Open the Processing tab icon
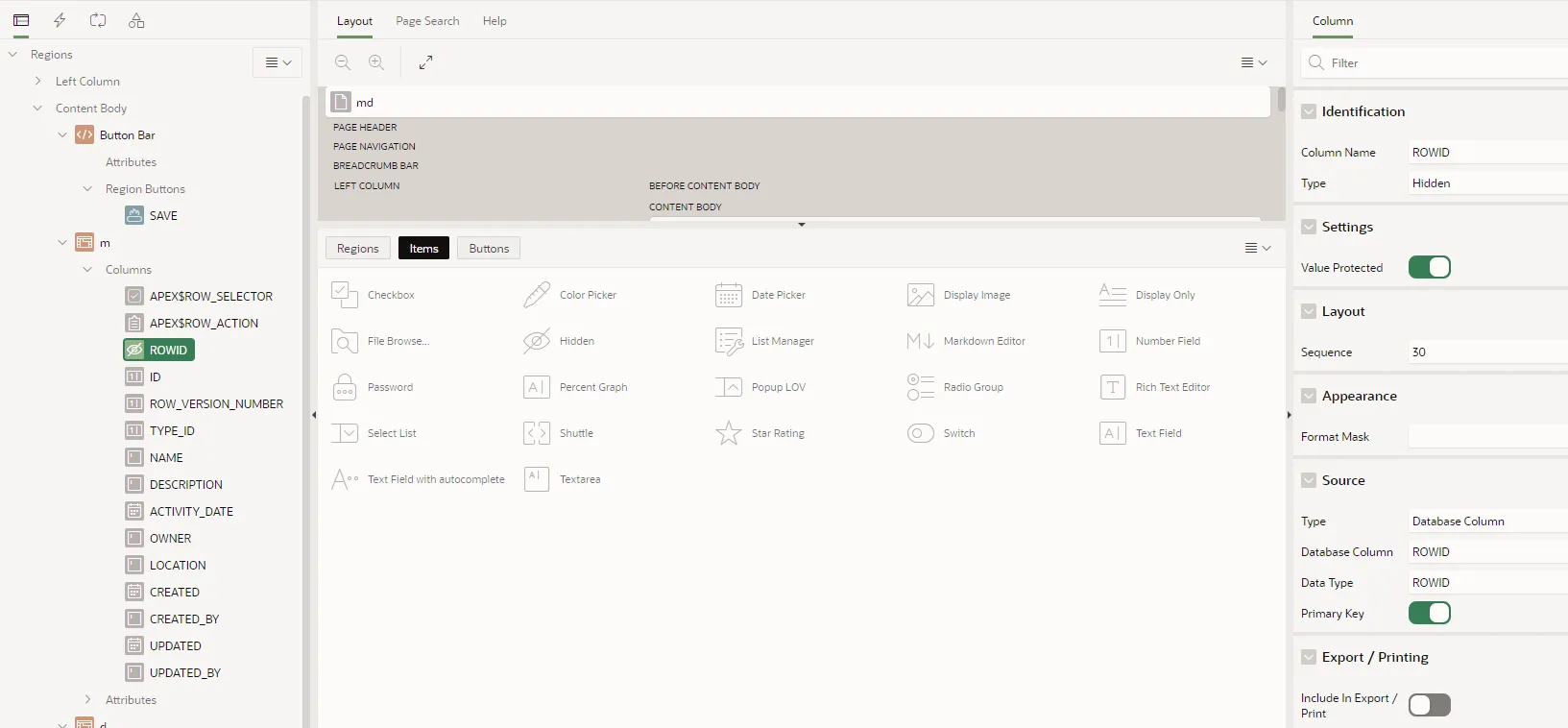This screenshot has width=1568, height=728. coord(98,20)
